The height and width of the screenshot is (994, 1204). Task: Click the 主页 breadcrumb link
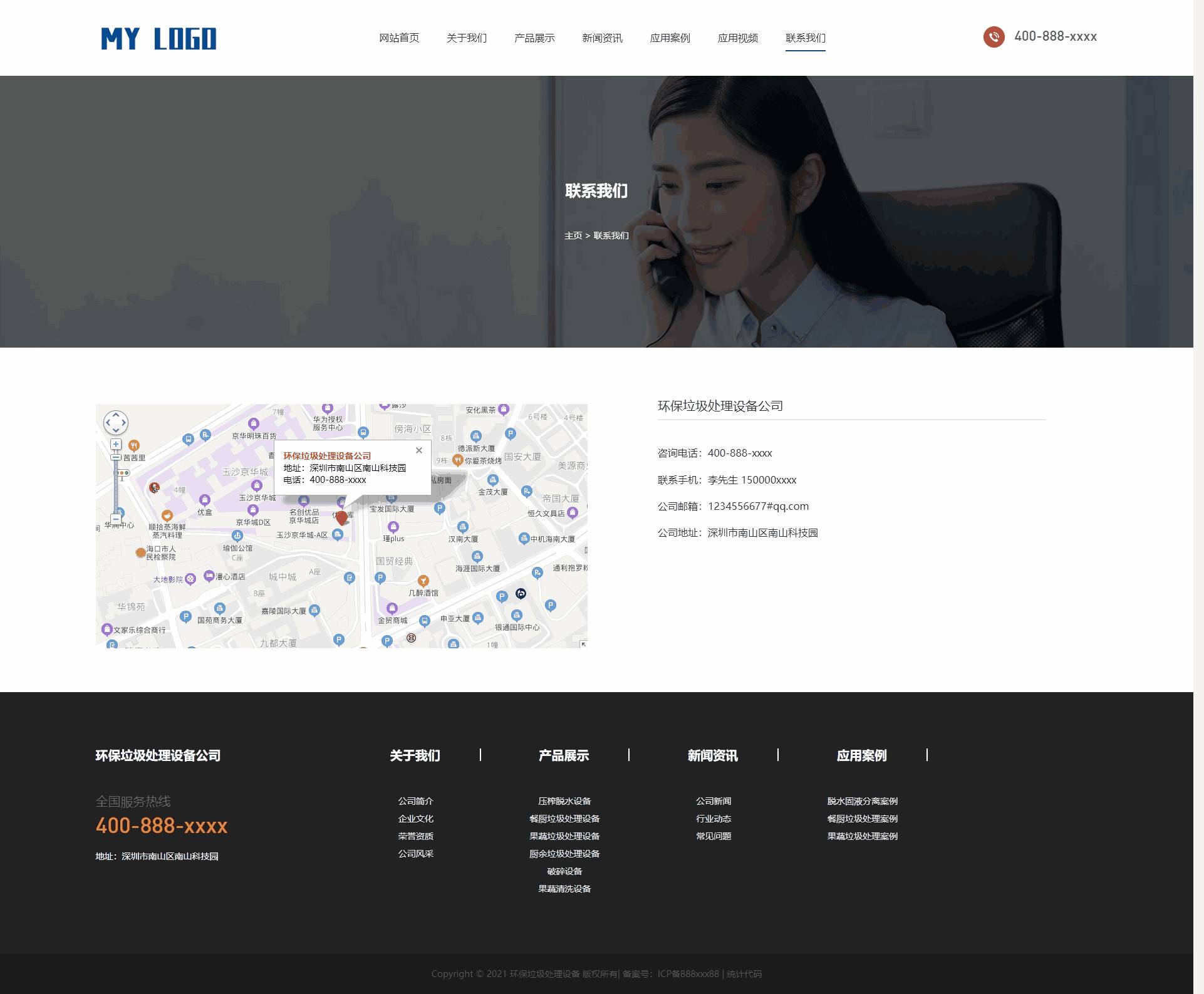point(573,236)
